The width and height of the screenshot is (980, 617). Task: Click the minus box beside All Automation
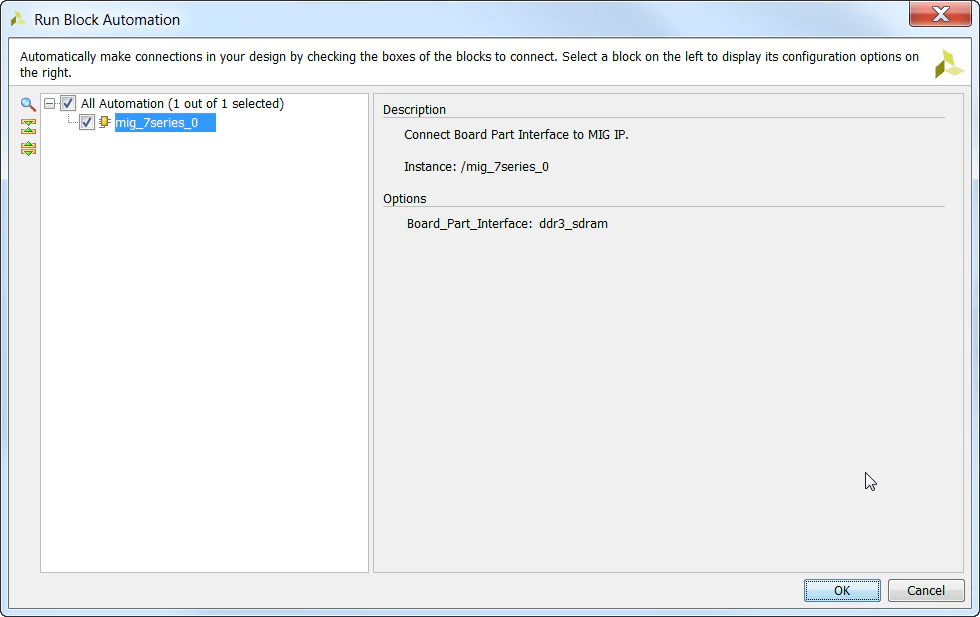50,103
